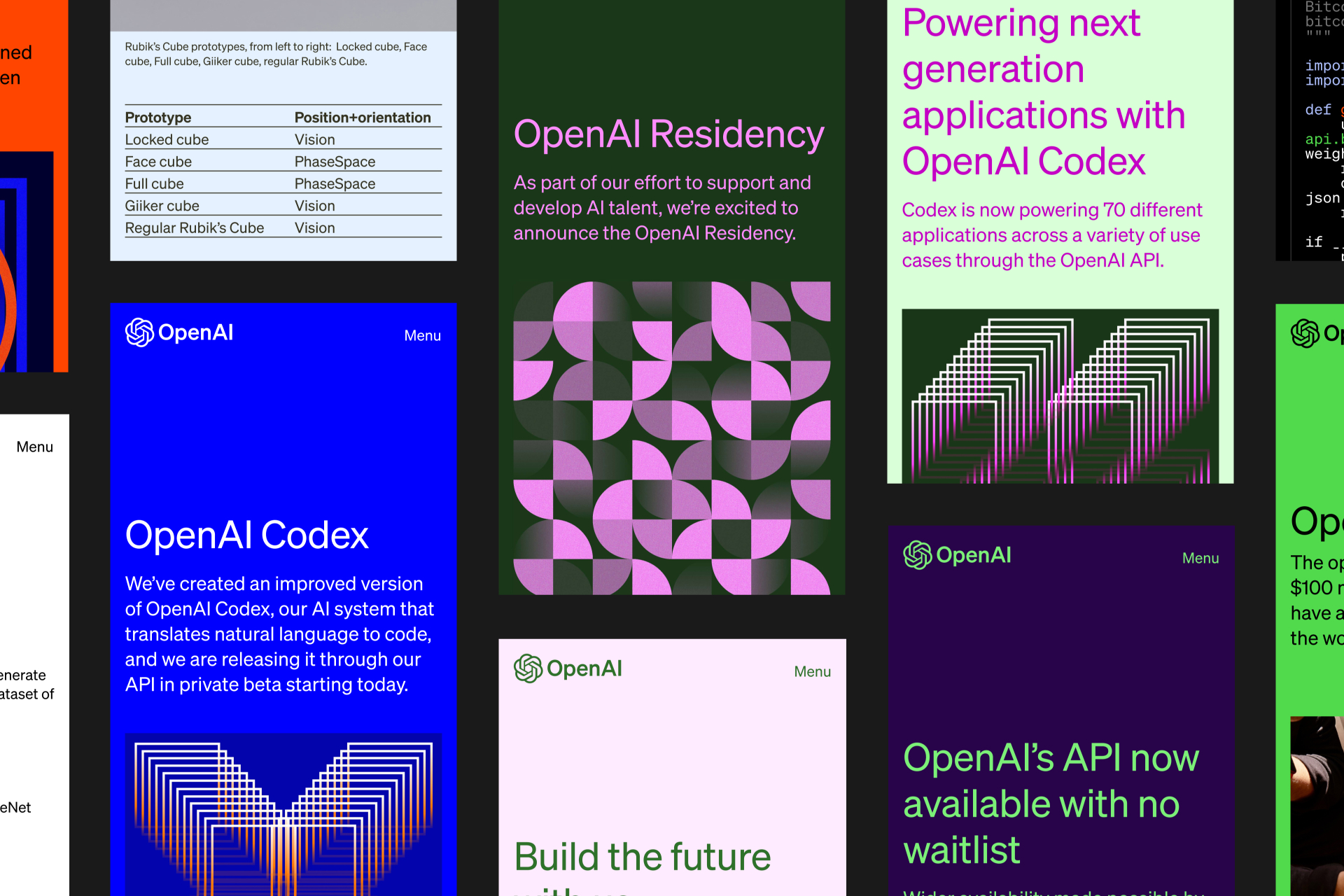The image size is (1344, 896).
Task: Click Vision in the Locked cube row
Action: [314, 139]
